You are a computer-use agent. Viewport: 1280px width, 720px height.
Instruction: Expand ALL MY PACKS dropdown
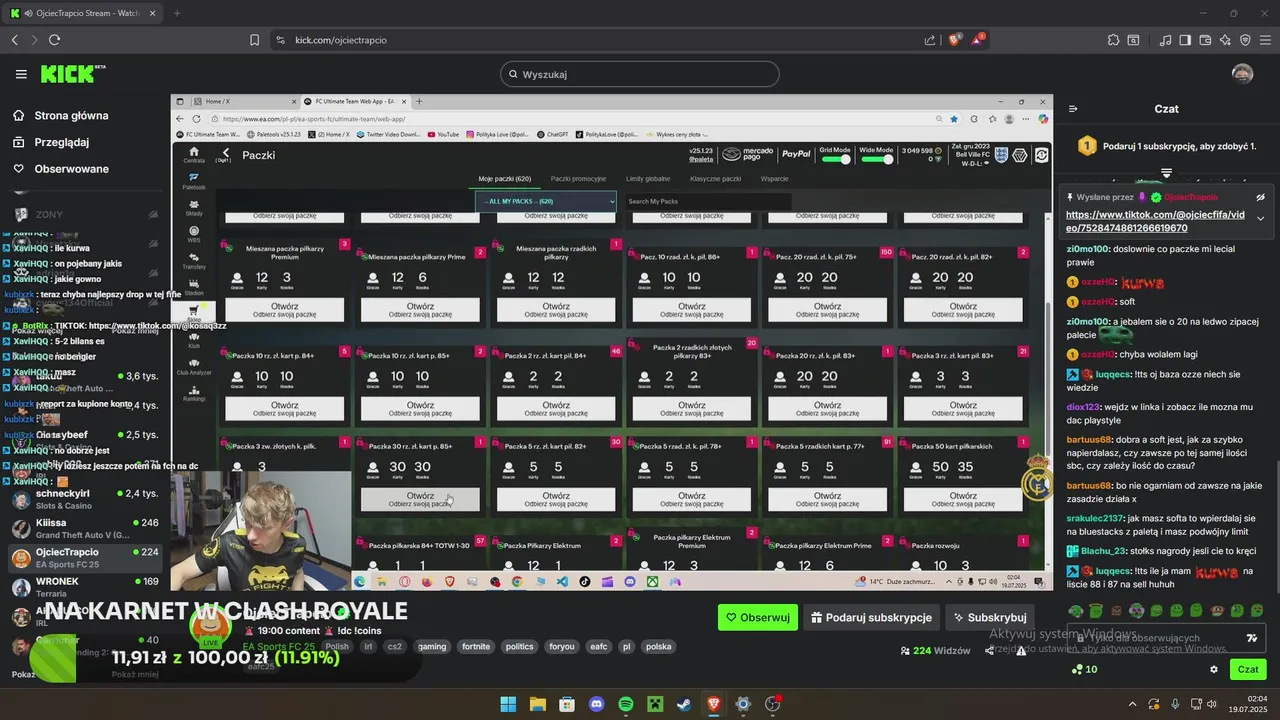(547, 201)
